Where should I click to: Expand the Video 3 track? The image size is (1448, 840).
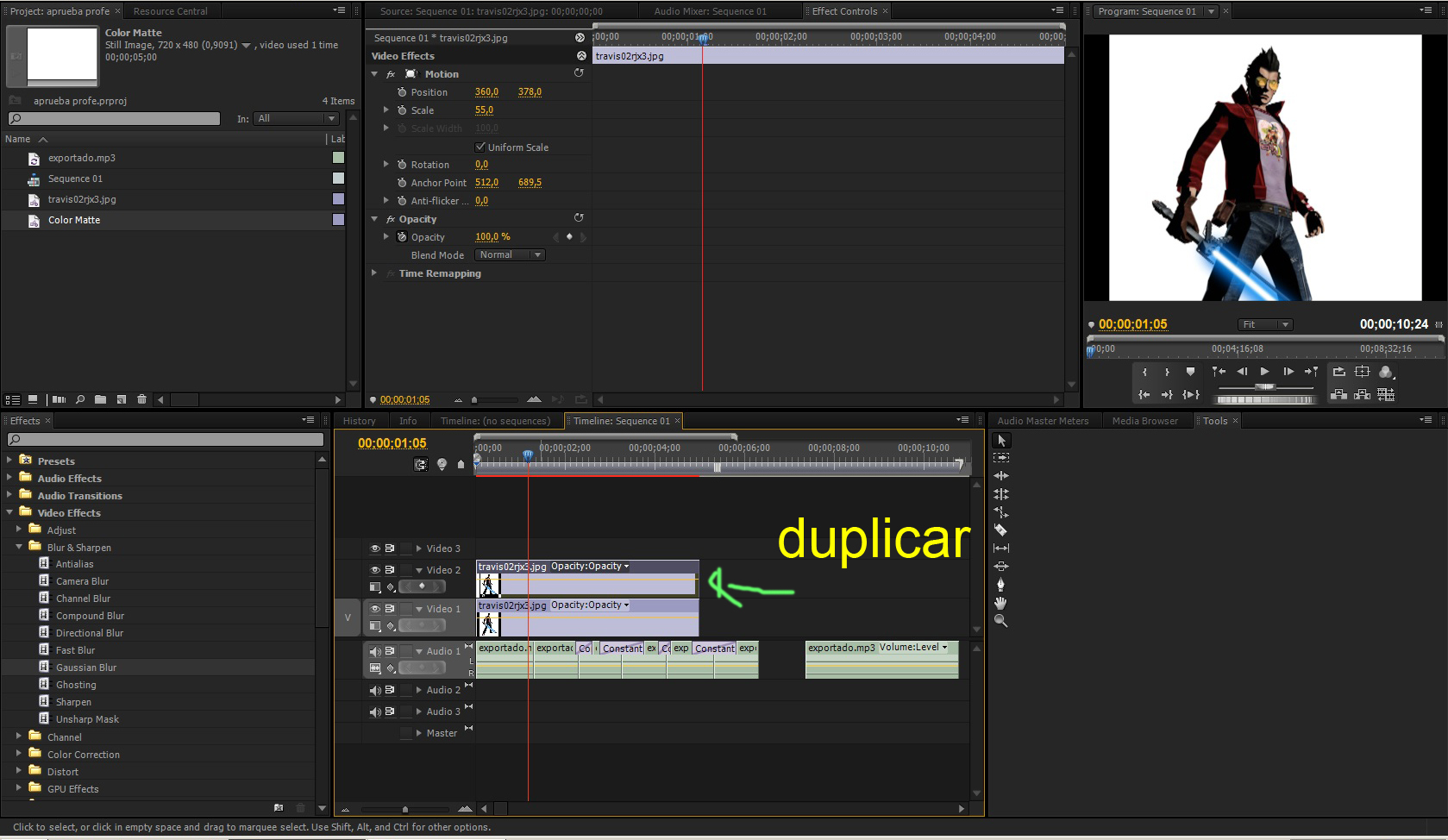[418, 549]
